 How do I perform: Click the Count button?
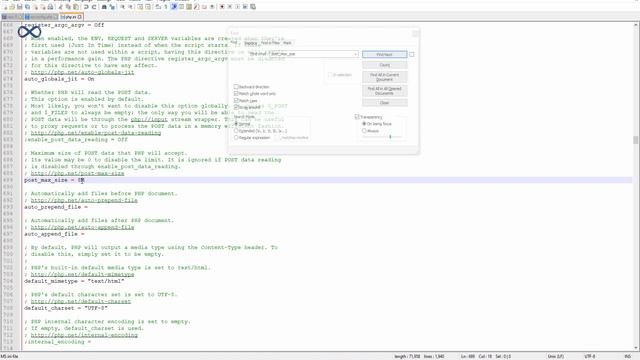click(x=384, y=65)
